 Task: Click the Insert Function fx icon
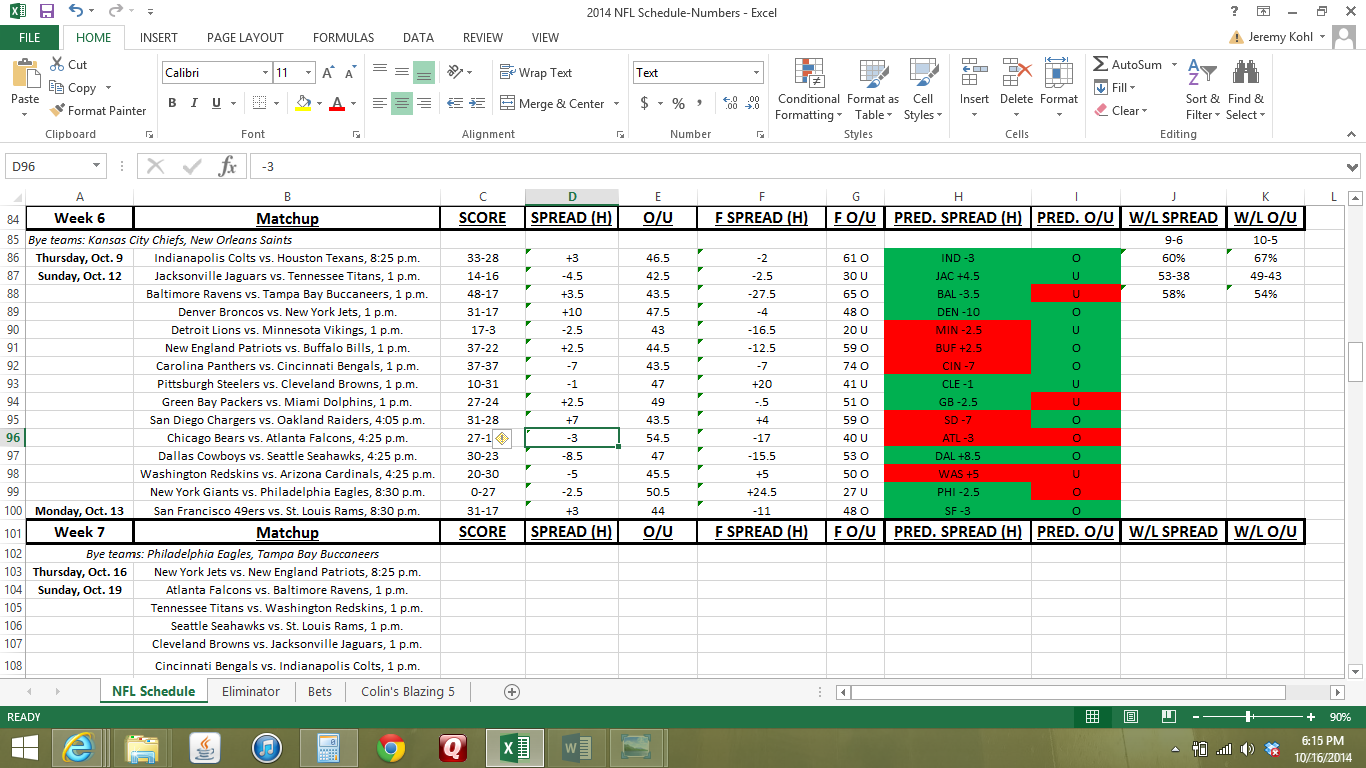(228, 166)
